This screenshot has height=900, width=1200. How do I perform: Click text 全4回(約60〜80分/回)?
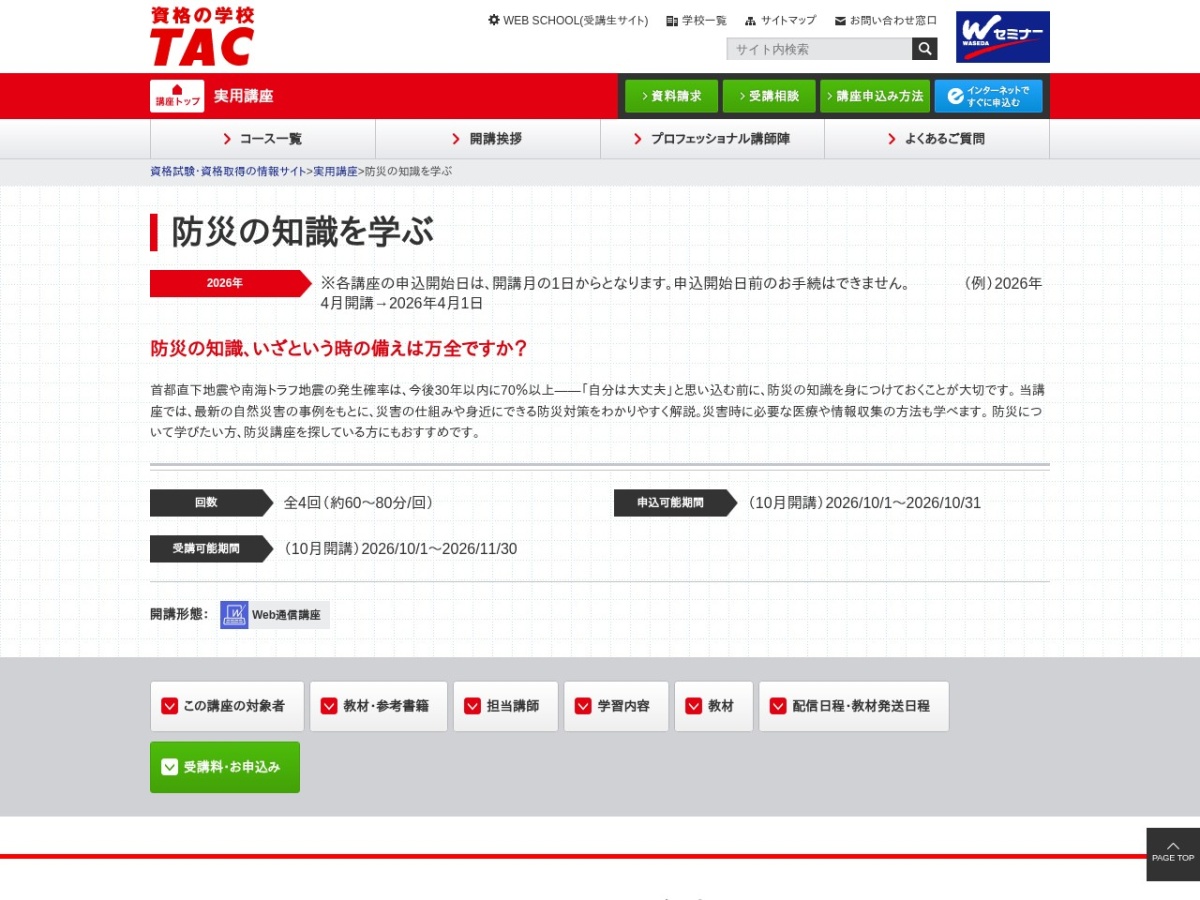tap(358, 503)
